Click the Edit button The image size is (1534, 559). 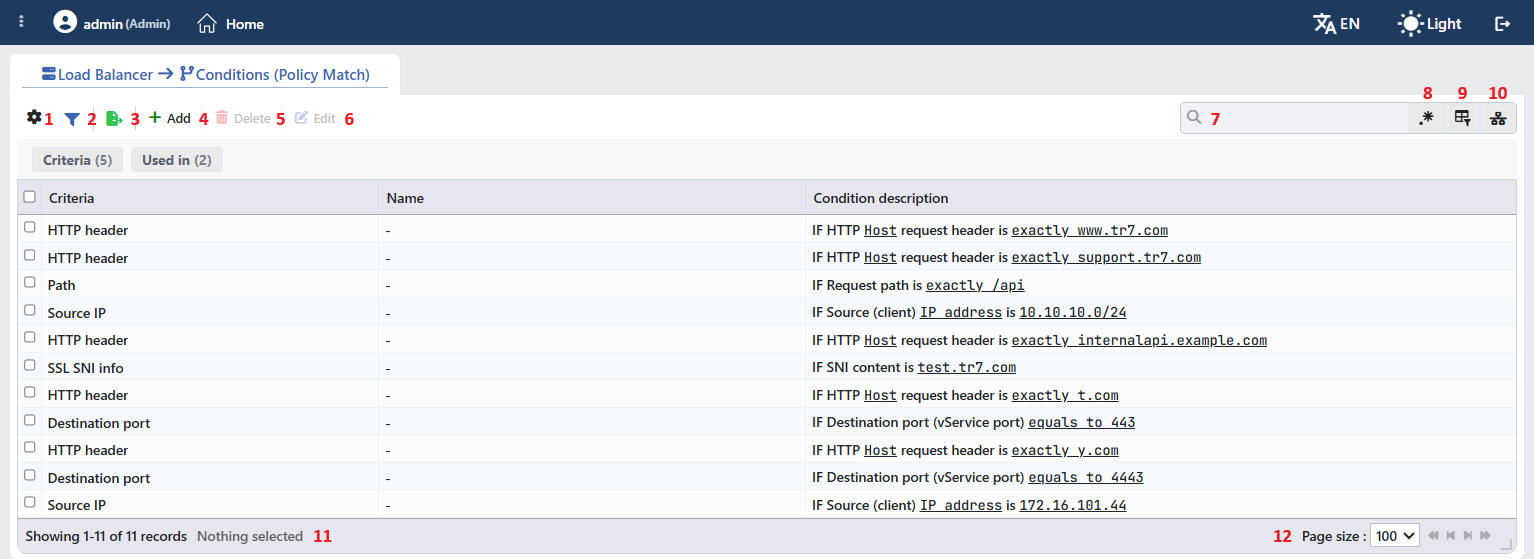[315, 118]
